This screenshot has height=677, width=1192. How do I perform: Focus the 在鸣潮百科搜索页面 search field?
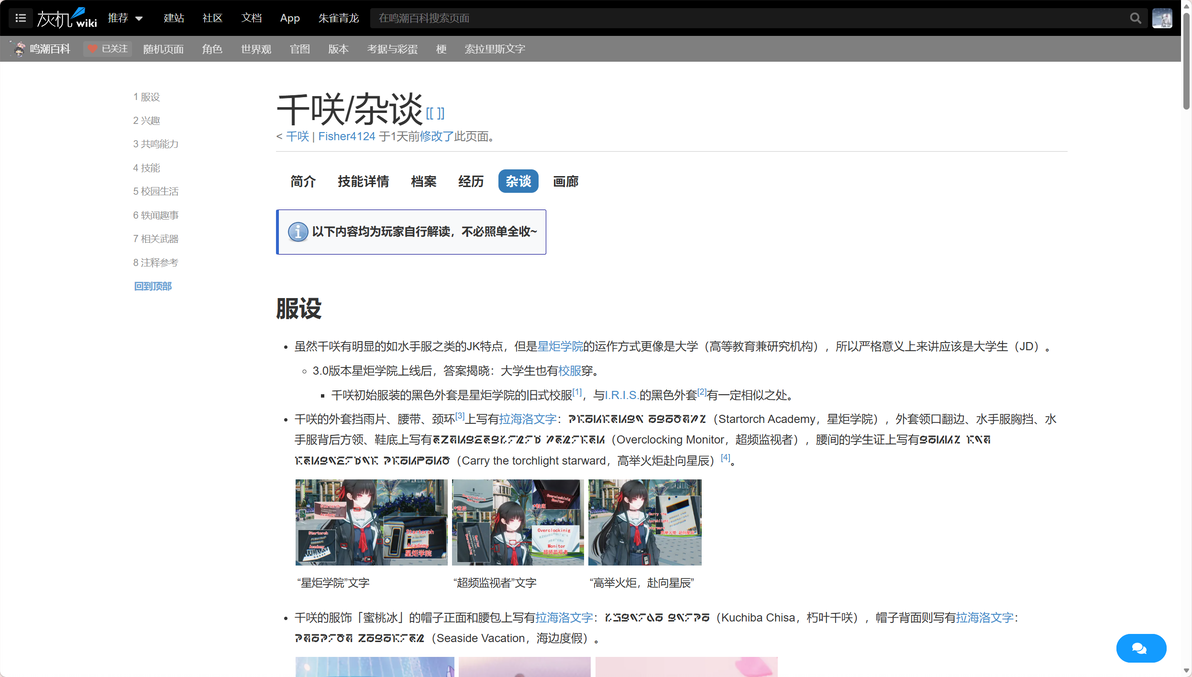click(x=751, y=18)
